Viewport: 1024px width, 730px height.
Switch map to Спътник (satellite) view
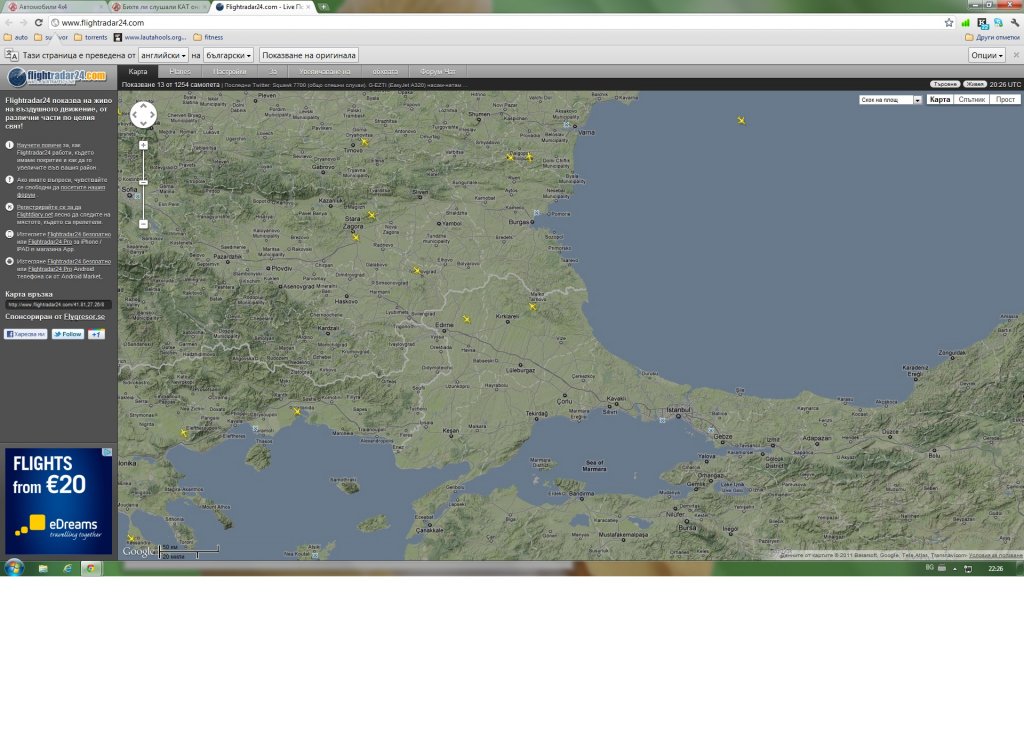(971, 100)
